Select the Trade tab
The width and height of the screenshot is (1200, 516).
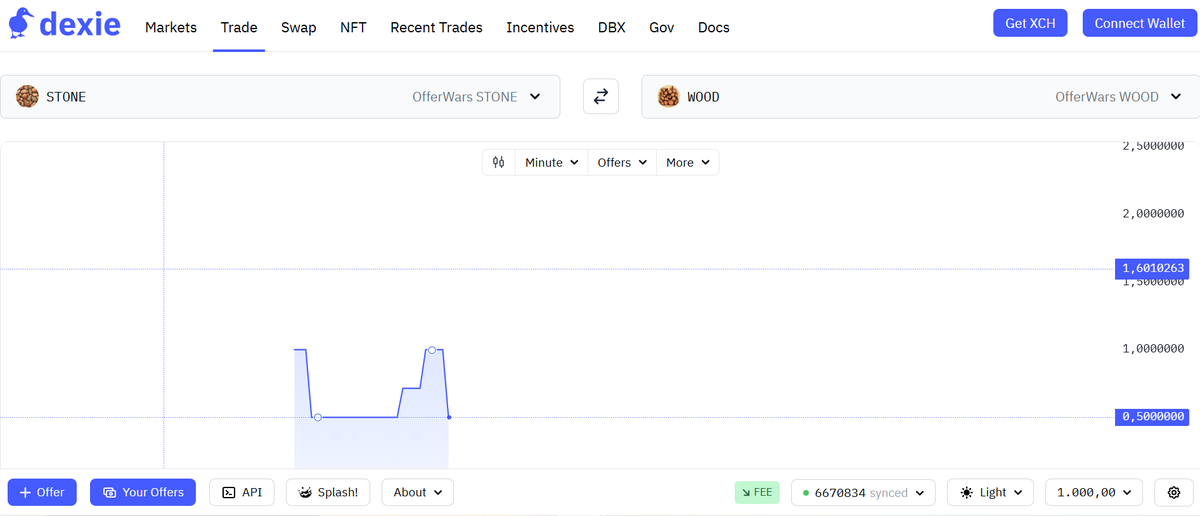pyautogui.click(x=239, y=27)
